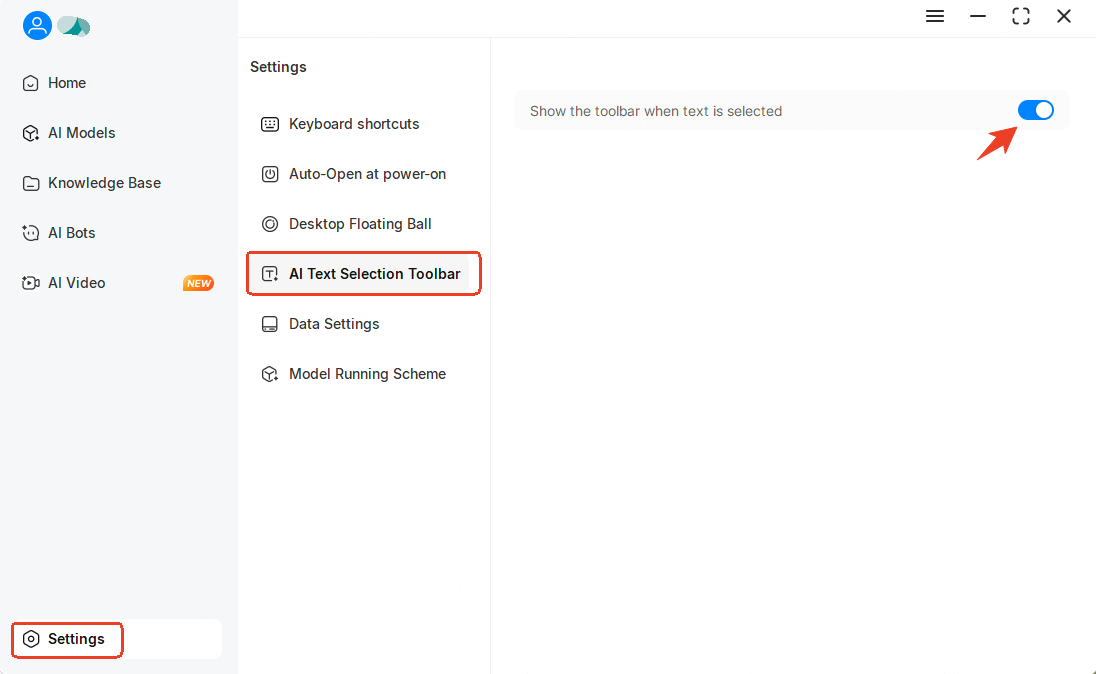1096x674 pixels.
Task: Select AI Text Selection Toolbar settings
Action: (376, 273)
